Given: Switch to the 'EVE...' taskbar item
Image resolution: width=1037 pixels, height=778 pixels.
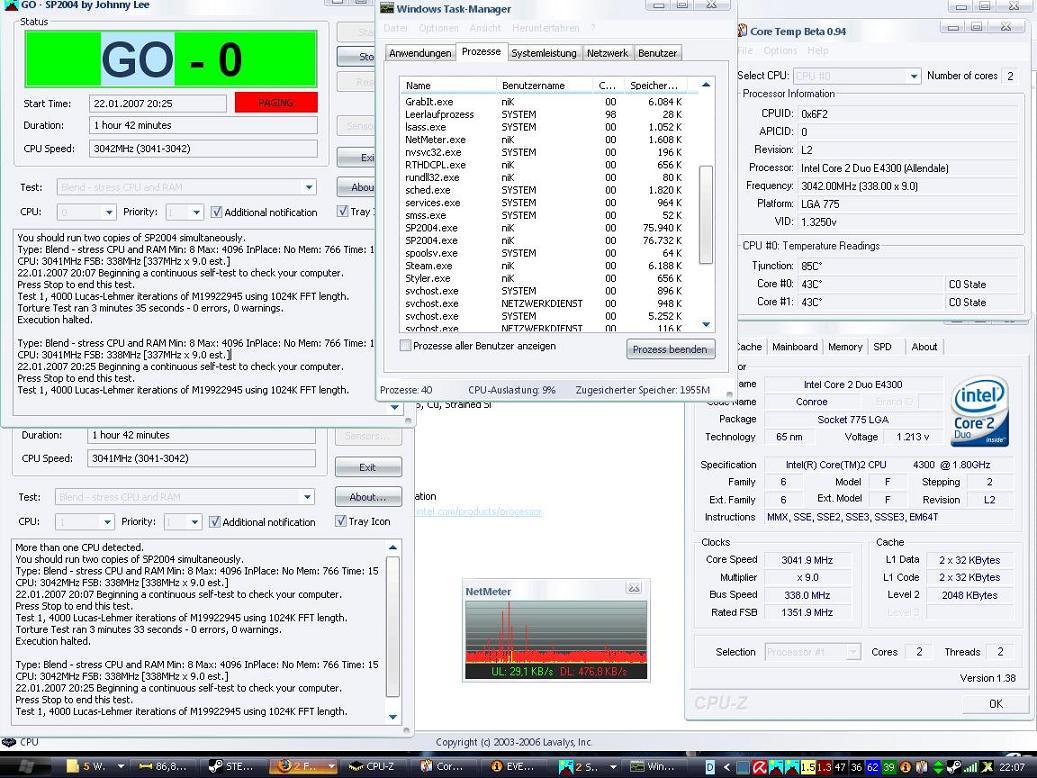Looking at the screenshot, I should click(514, 766).
